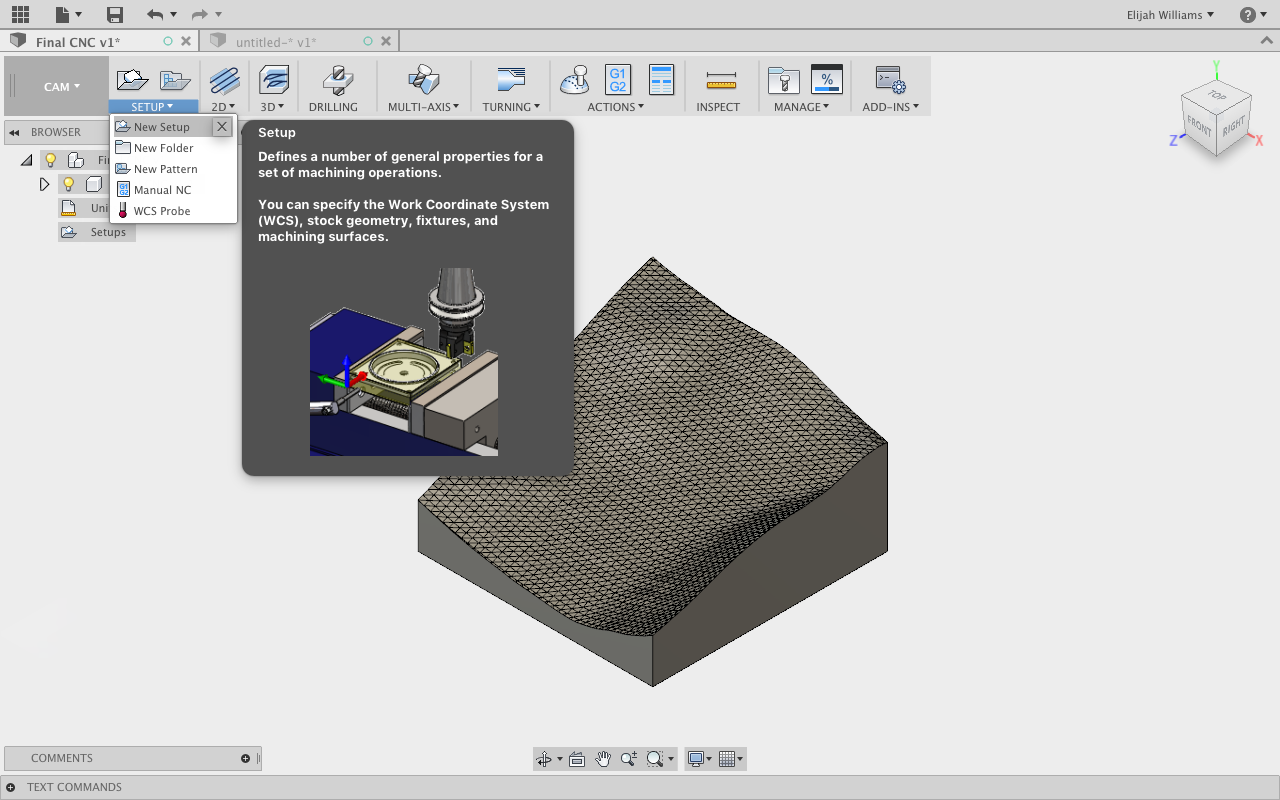Click the RIGHT face of view cube

pyautogui.click(x=1233, y=126)
